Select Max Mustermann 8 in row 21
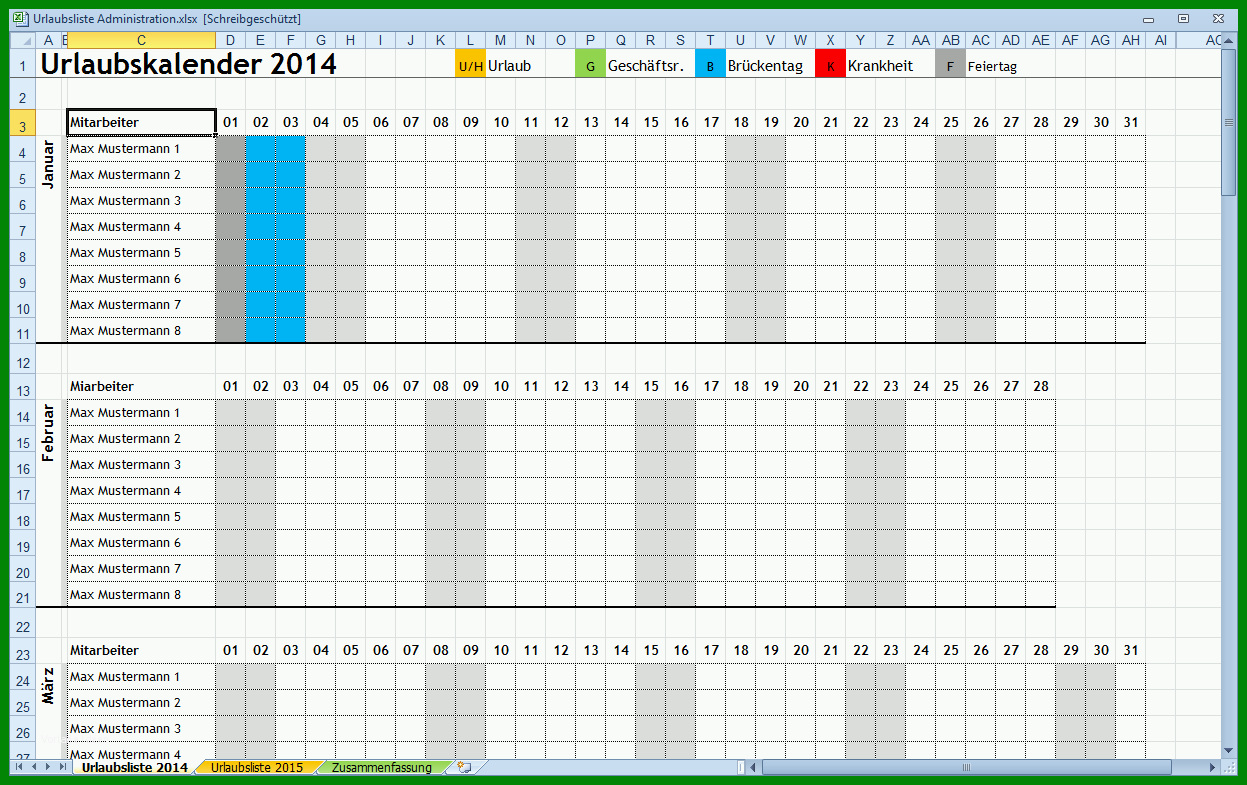 tap(141, 595)
